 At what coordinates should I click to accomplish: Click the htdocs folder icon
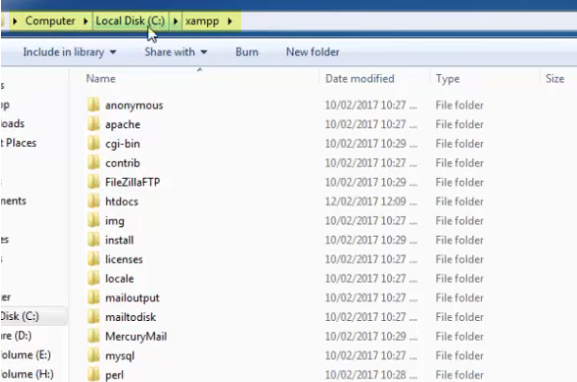click(93, 201)
